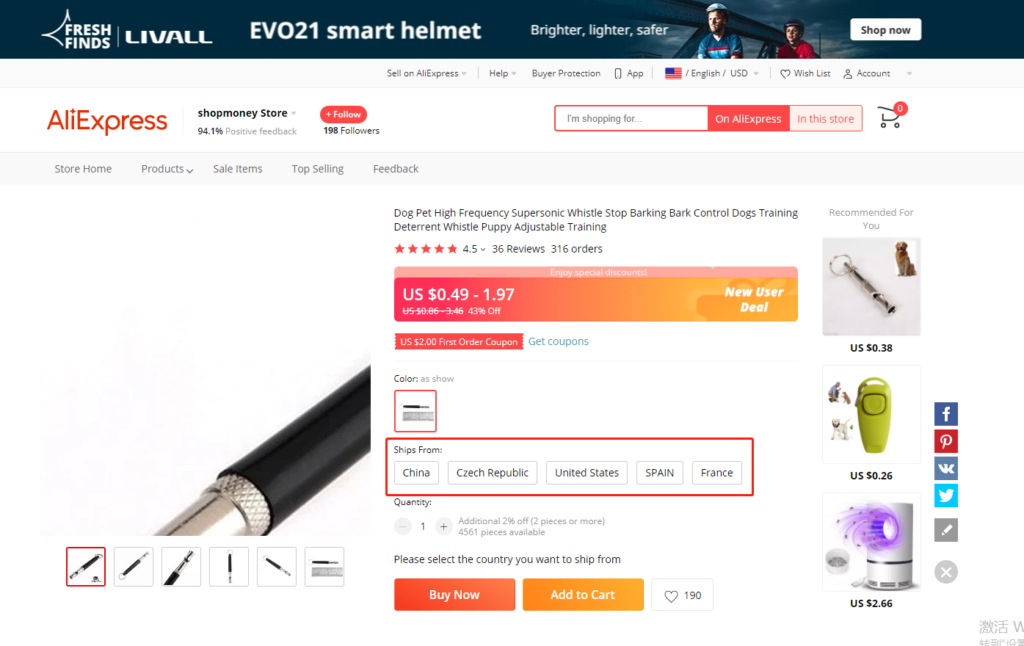Open the Feedback tab
Image resolution: width=1024 pixels, height=646 pixels.
click(x=395, y=169)
